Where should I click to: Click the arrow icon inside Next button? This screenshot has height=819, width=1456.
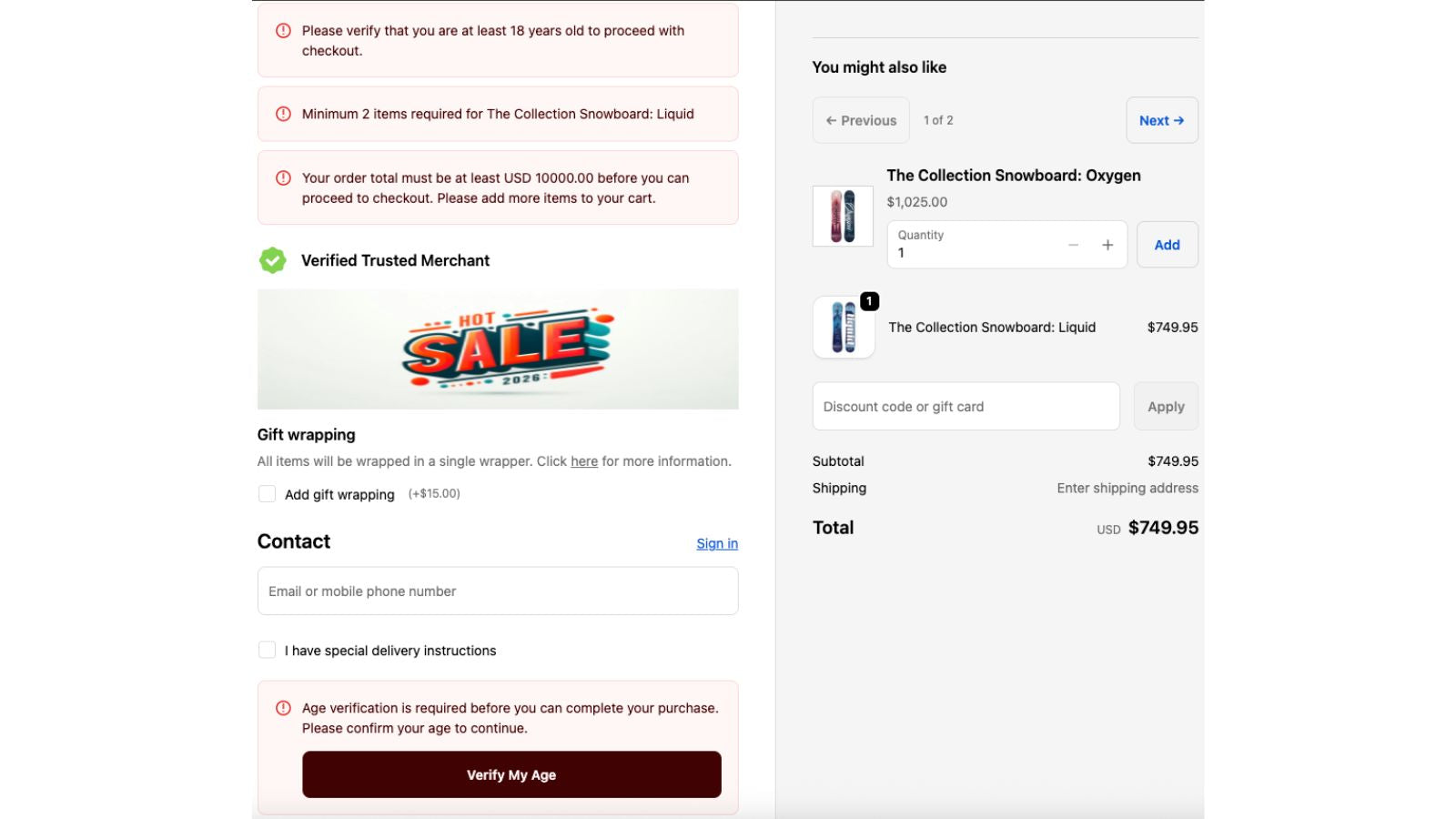coord(1178,120)
